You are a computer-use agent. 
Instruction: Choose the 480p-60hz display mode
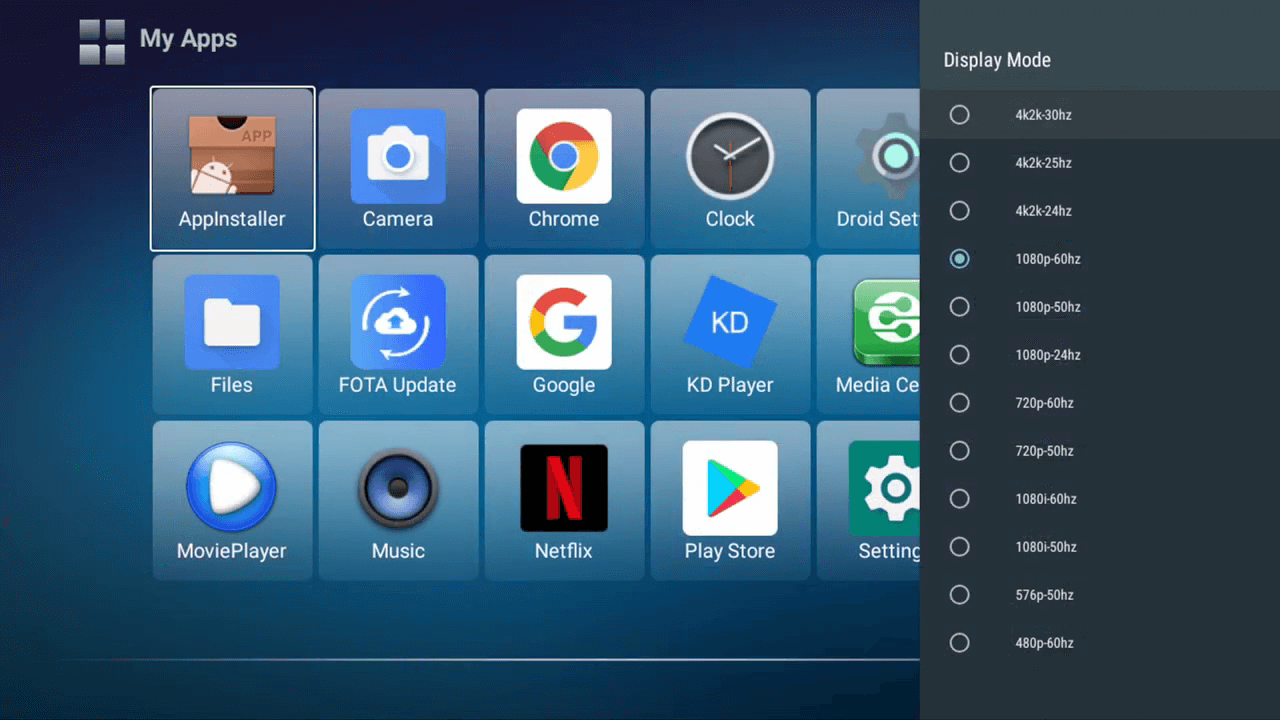click(1100, 643)
